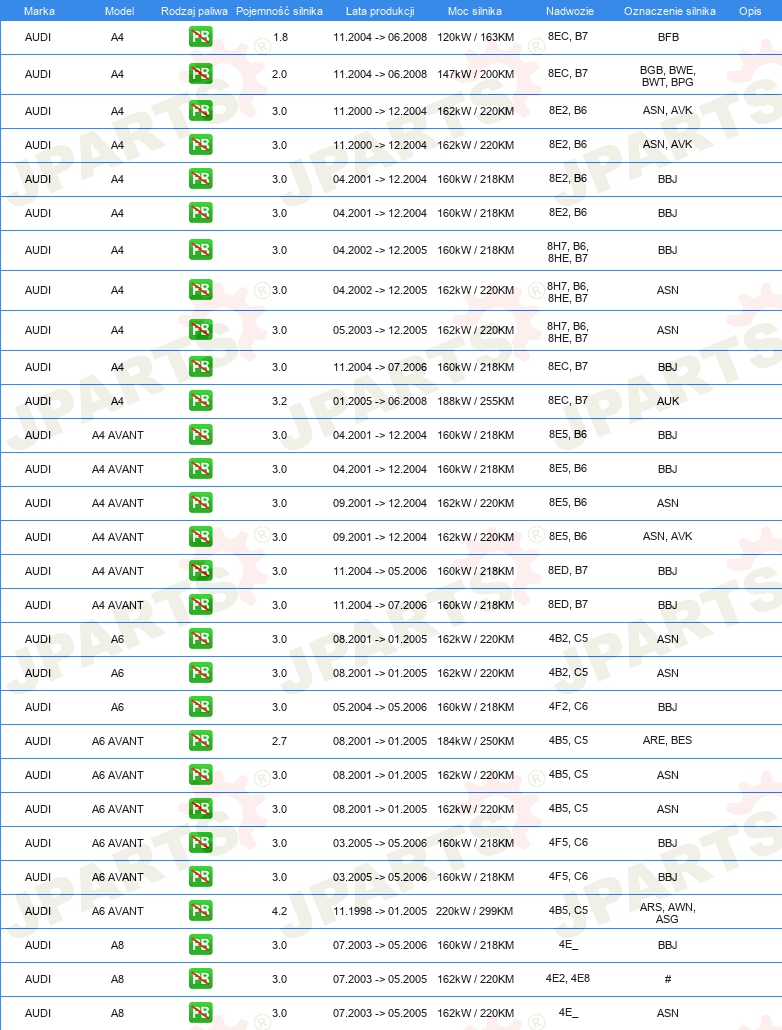Click the fuel icon in the A8 ASN row

[x=200, y=1012]
